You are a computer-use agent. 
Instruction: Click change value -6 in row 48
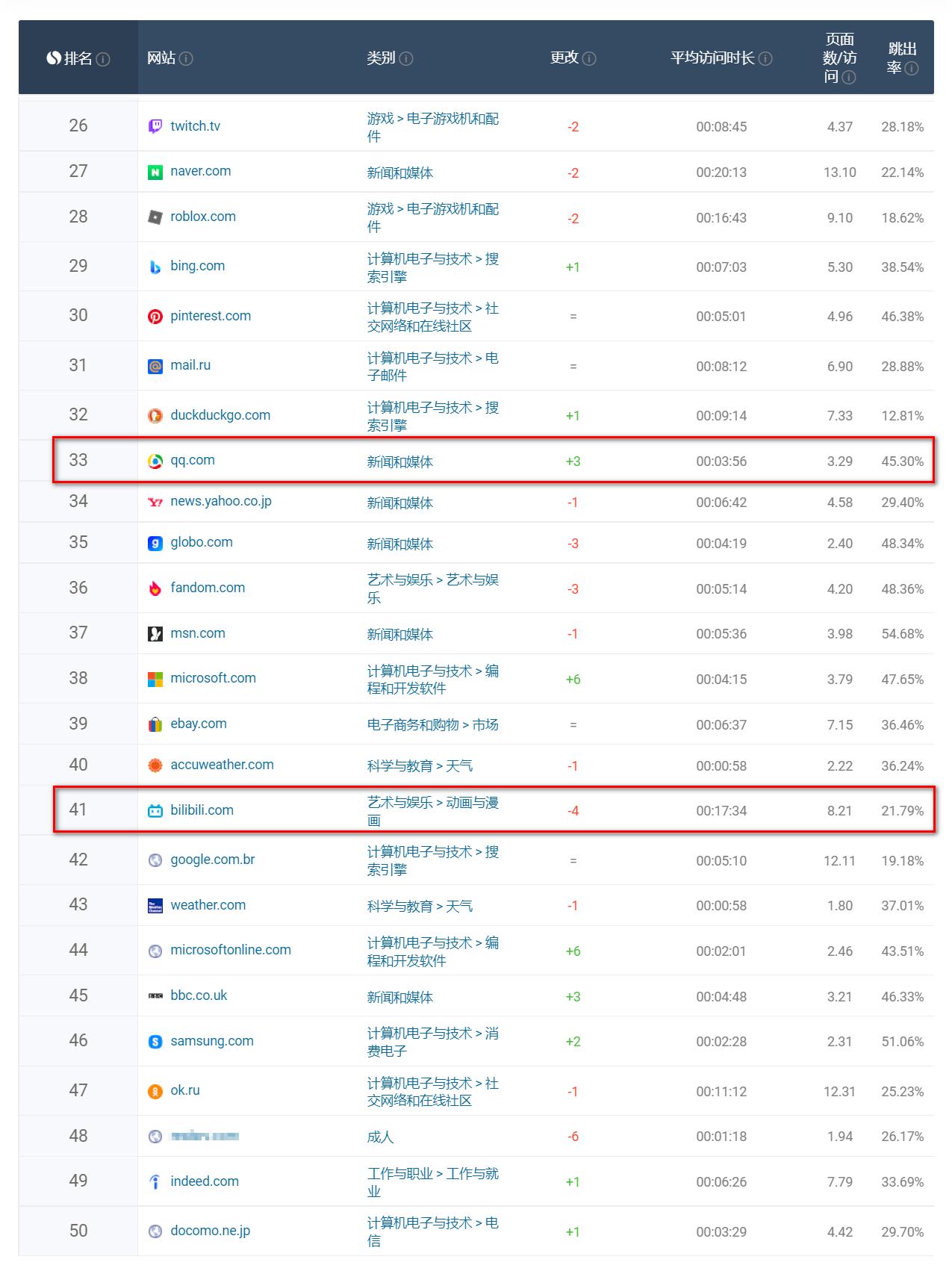point(573,1137)
